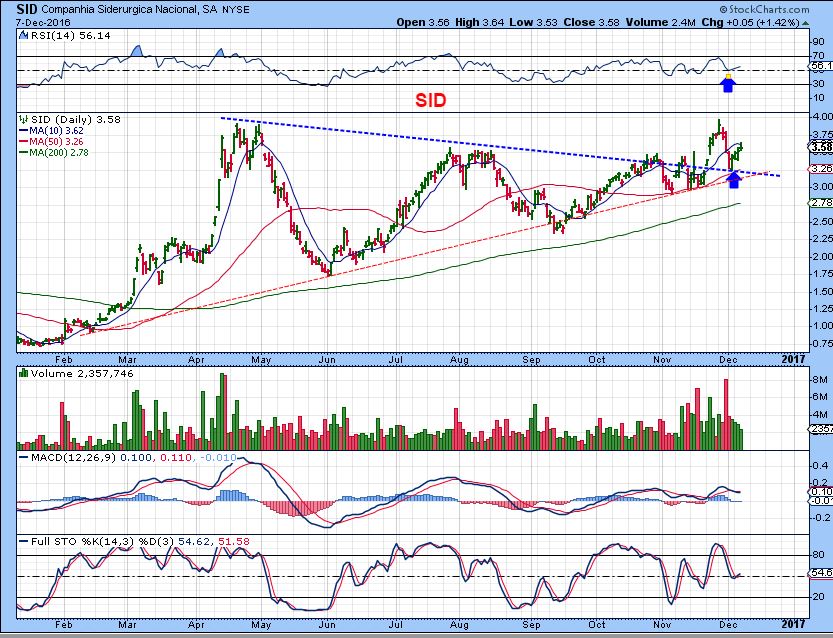This screenshot has width=833, height=638.
Task: Click the Volume 2.4M header value
Action: click(661, 22)
